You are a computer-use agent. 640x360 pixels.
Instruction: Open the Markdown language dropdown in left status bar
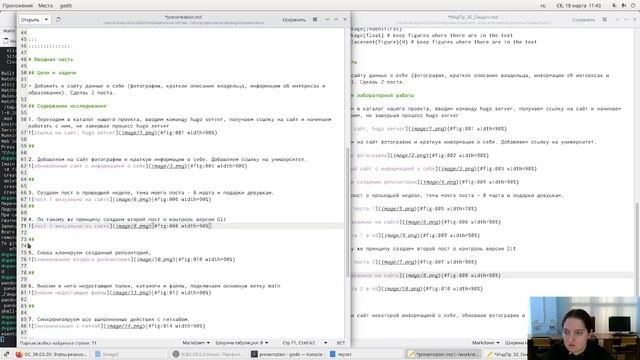click(x=196, y=343)
